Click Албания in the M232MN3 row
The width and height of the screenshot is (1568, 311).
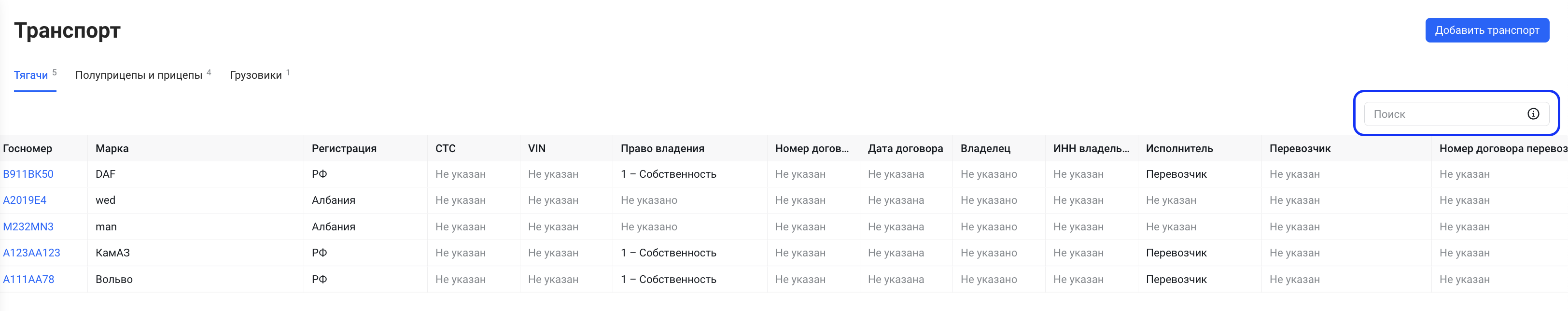click(x=334, y=226)
